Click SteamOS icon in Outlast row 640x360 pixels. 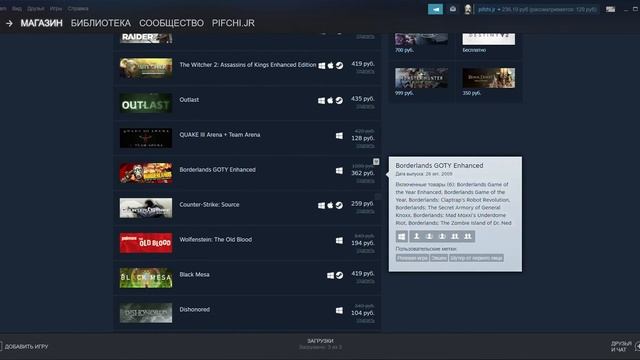(339, 100)
